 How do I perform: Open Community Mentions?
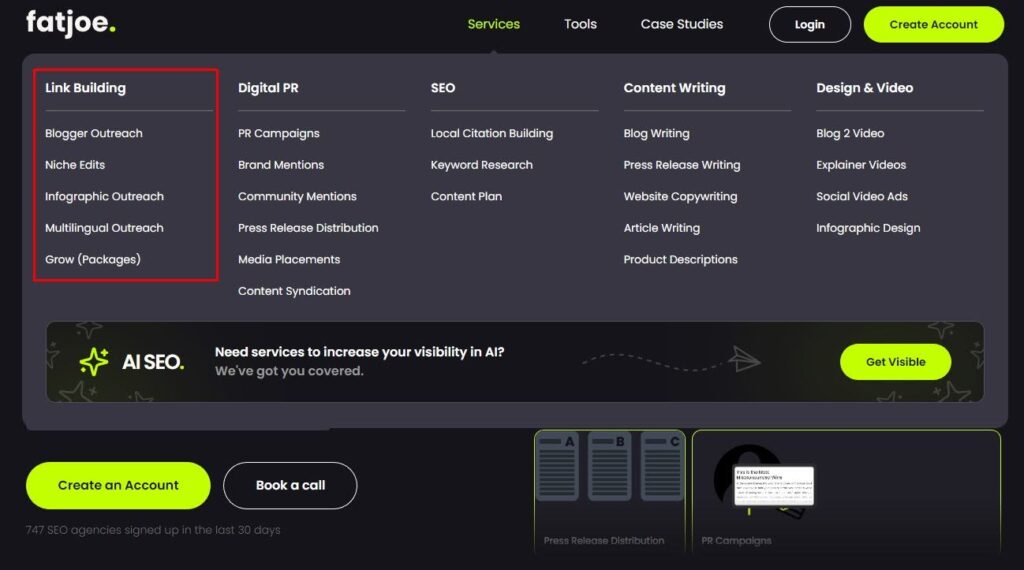[x=297, y=197]
